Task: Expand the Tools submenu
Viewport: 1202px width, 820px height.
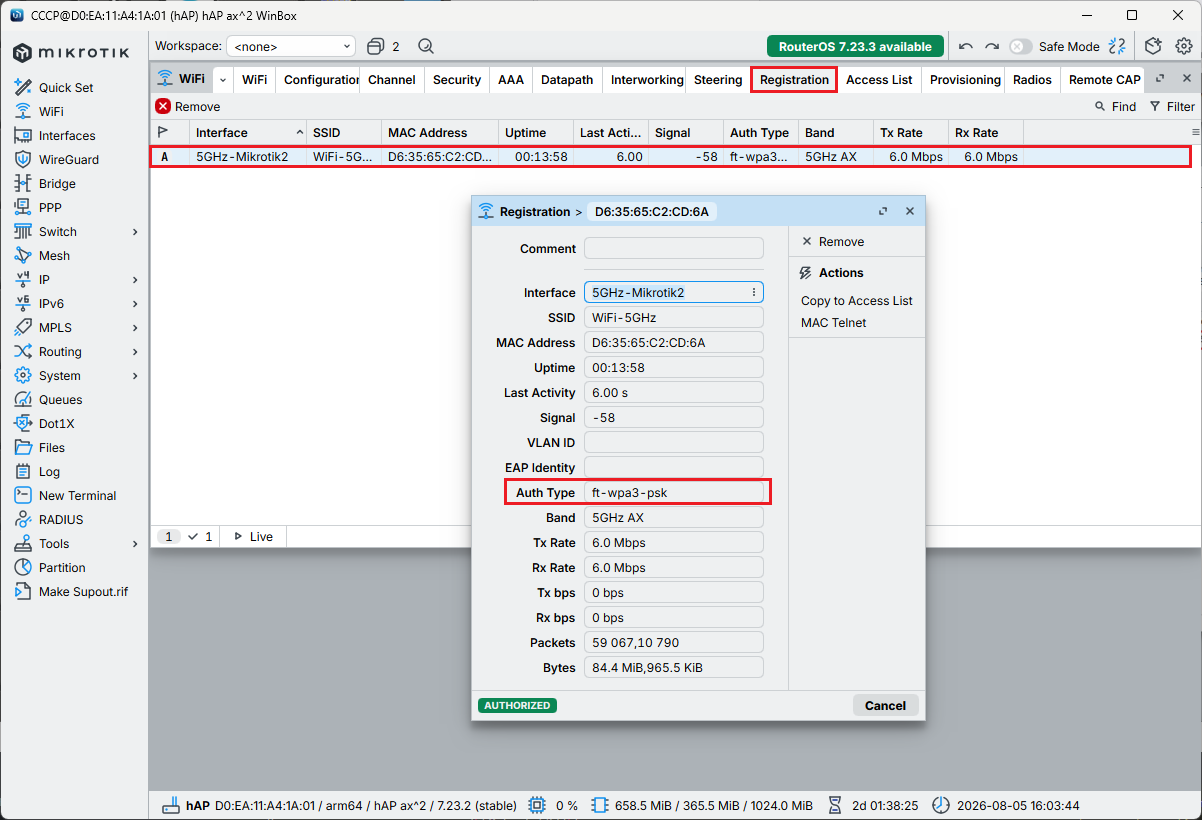Action: click(135, 543)
